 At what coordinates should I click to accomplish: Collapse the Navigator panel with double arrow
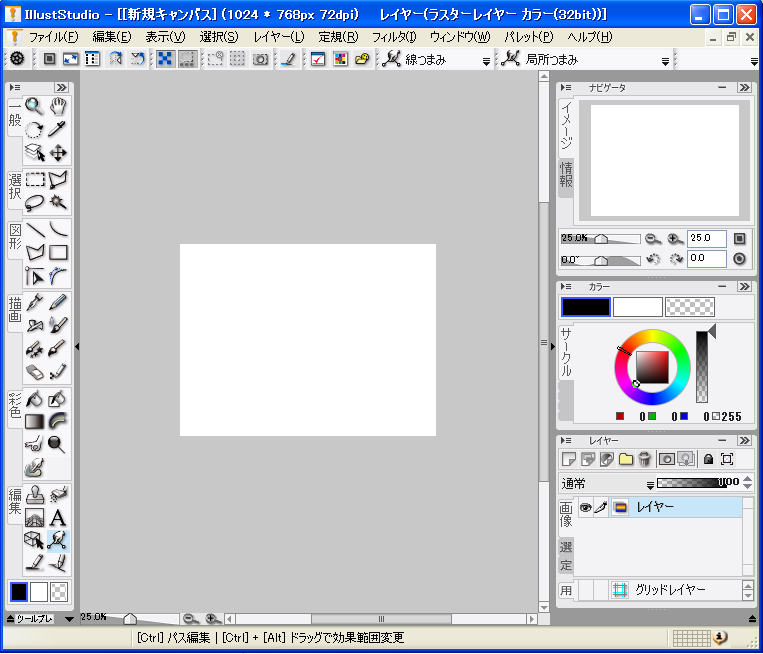coord(744,88)
